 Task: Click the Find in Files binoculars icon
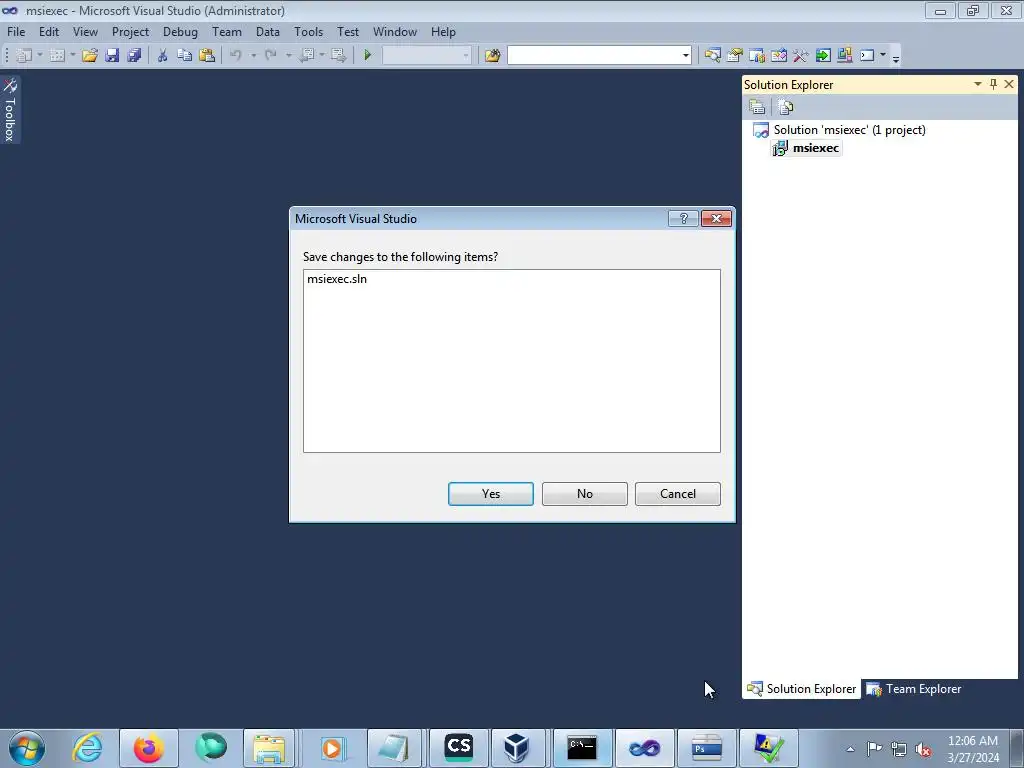[x=492, y=56]
